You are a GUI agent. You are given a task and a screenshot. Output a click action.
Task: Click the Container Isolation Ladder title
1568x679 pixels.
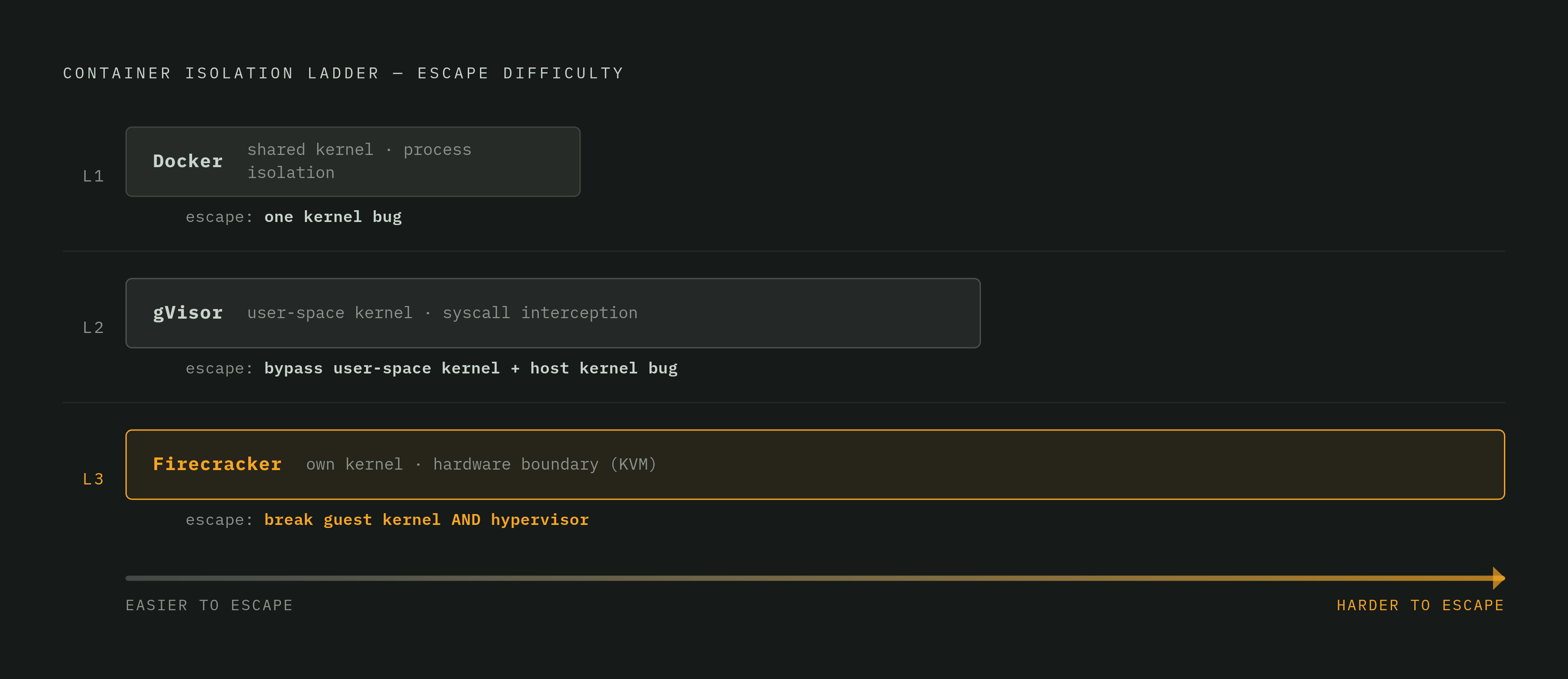point(343,73)
